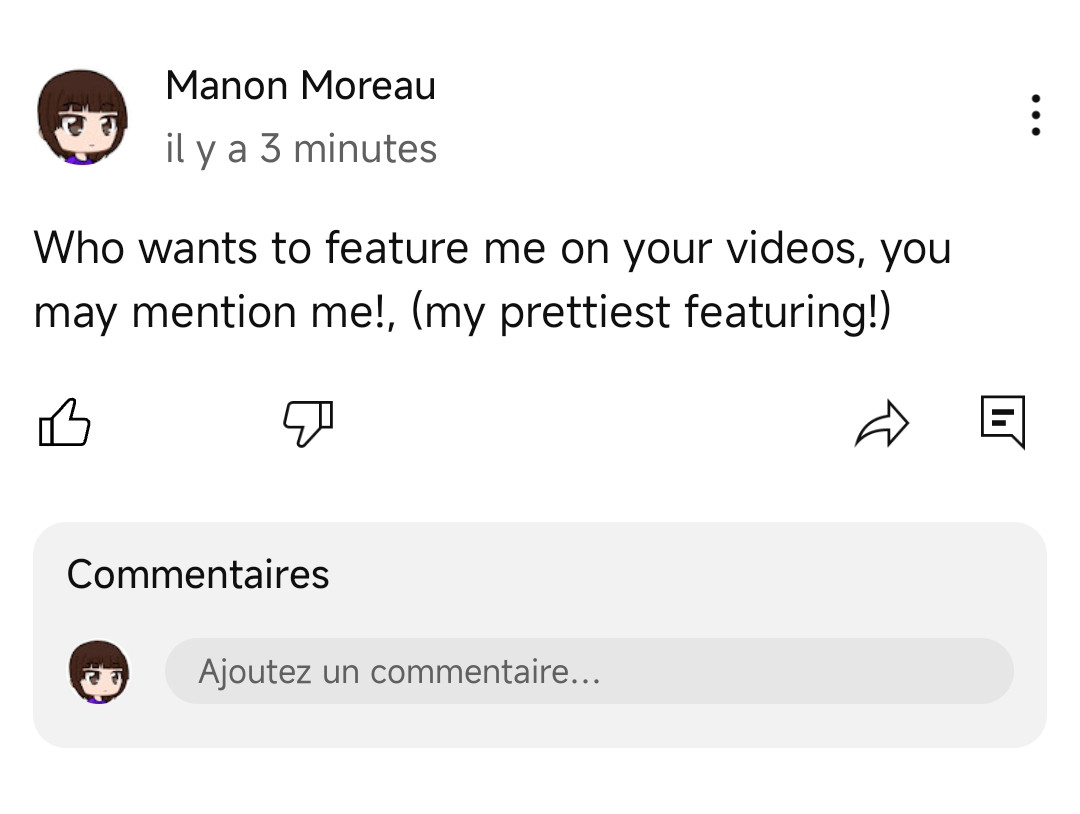Click the 'il y a 3 minutes' timestamp
This screenshot has width=1080, height=814.
301,149
